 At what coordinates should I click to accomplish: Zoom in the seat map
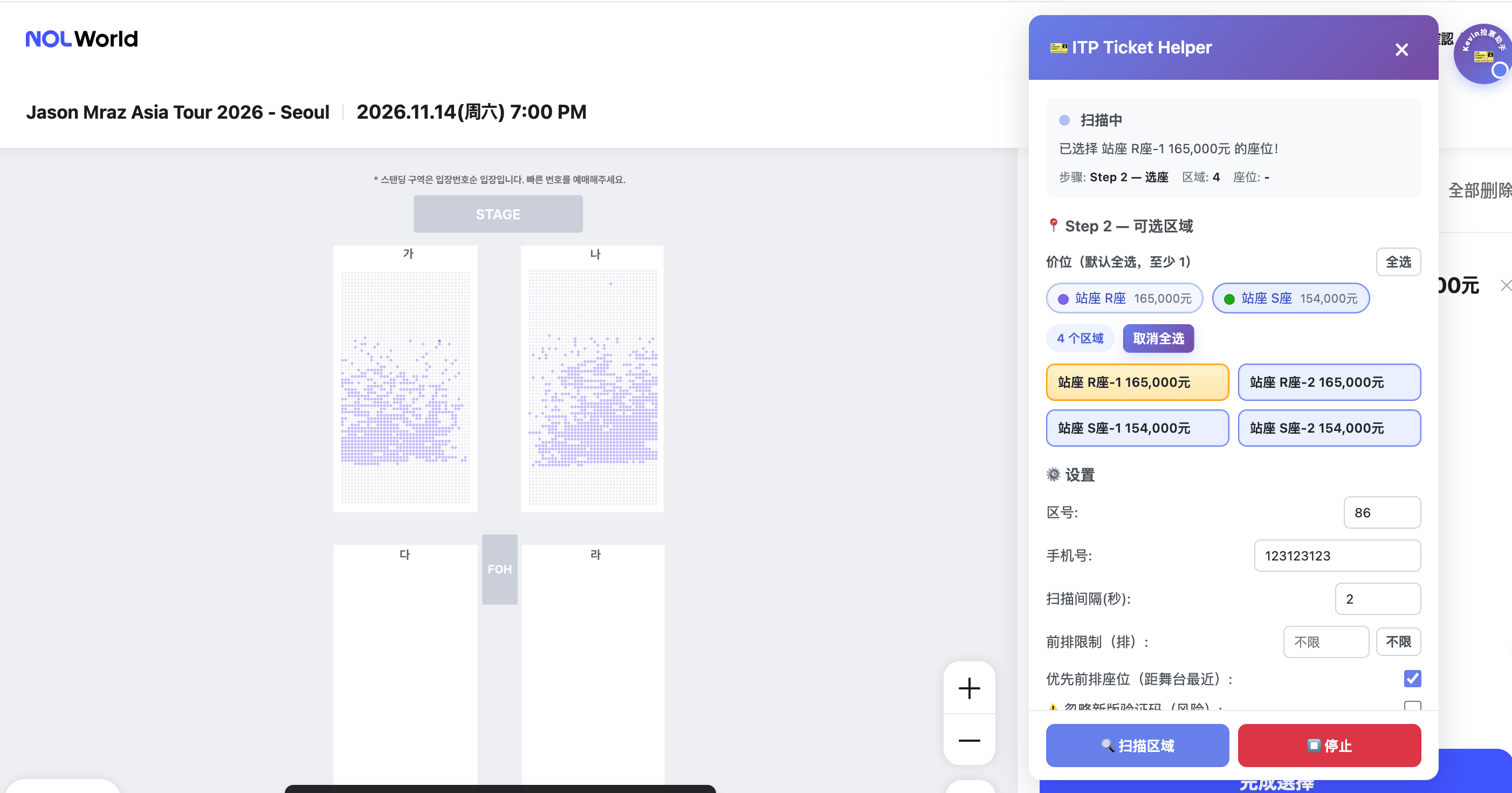pos(969,688)
